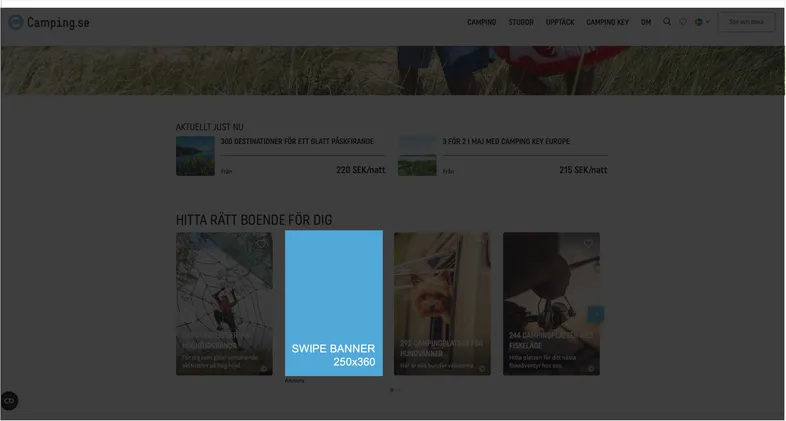This screenshot has width=786, height=421.
Task: Expand the language flag dropdown
Action: click(x=702, y=22)
